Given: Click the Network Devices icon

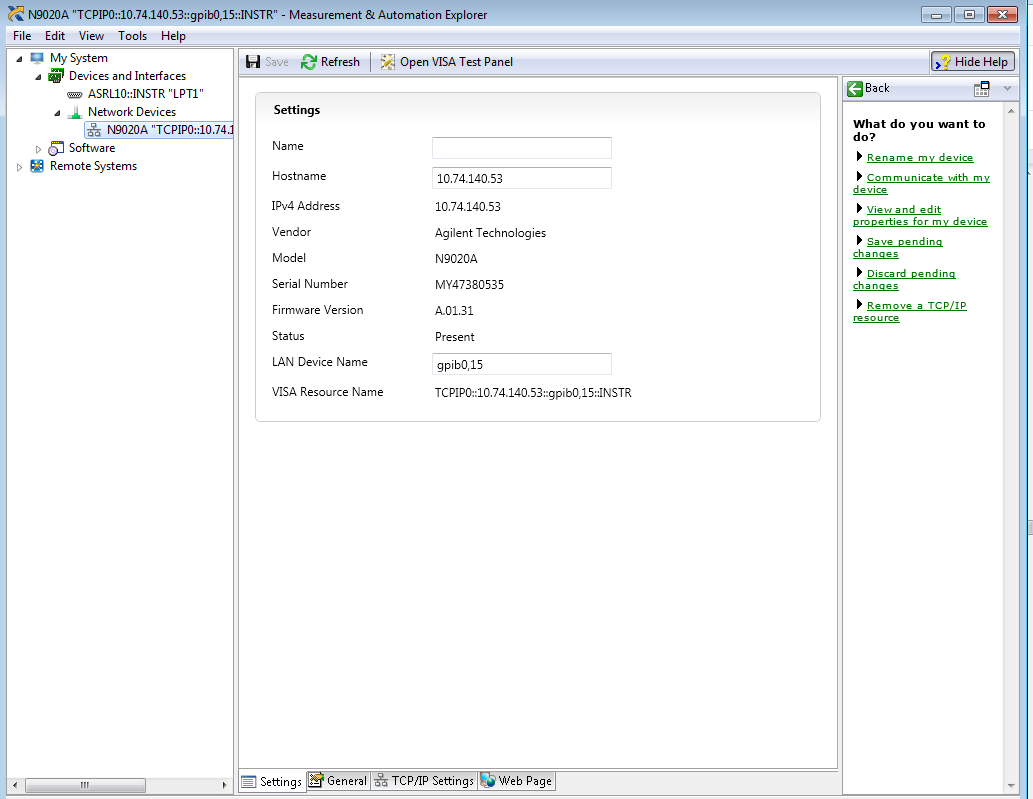Looking at the screenshot, I should [x=75, y=113].
